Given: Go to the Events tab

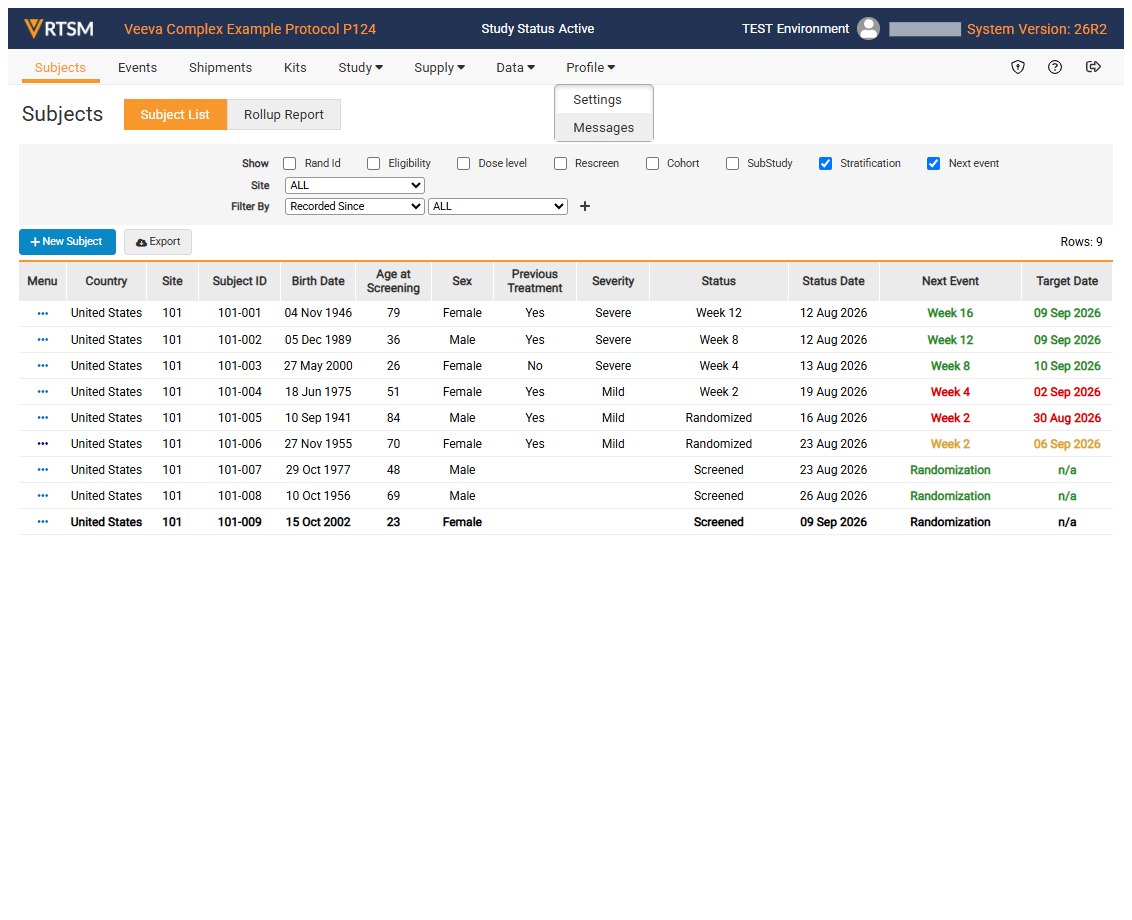Looking at the screenshot, I should [137, 67].
